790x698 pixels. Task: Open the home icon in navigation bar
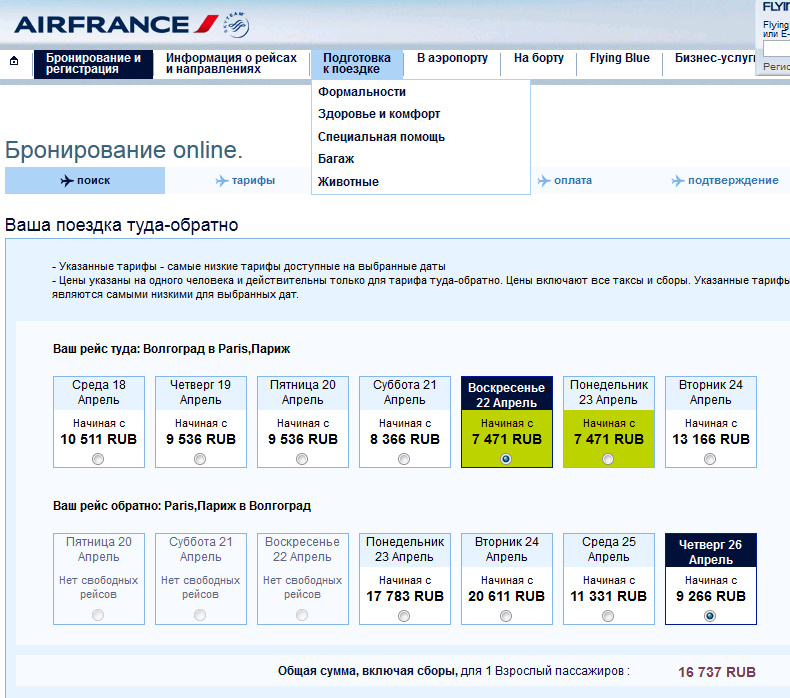(x=14, y=61)
